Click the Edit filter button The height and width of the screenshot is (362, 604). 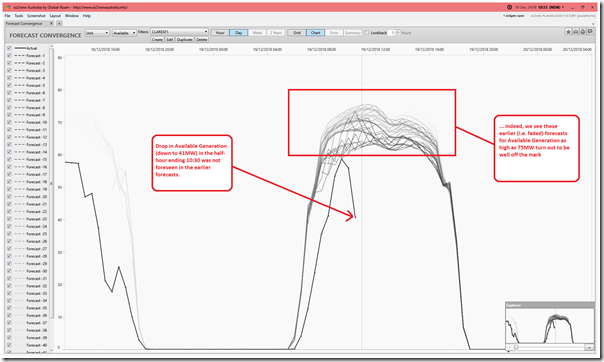(x=169, y=40)
